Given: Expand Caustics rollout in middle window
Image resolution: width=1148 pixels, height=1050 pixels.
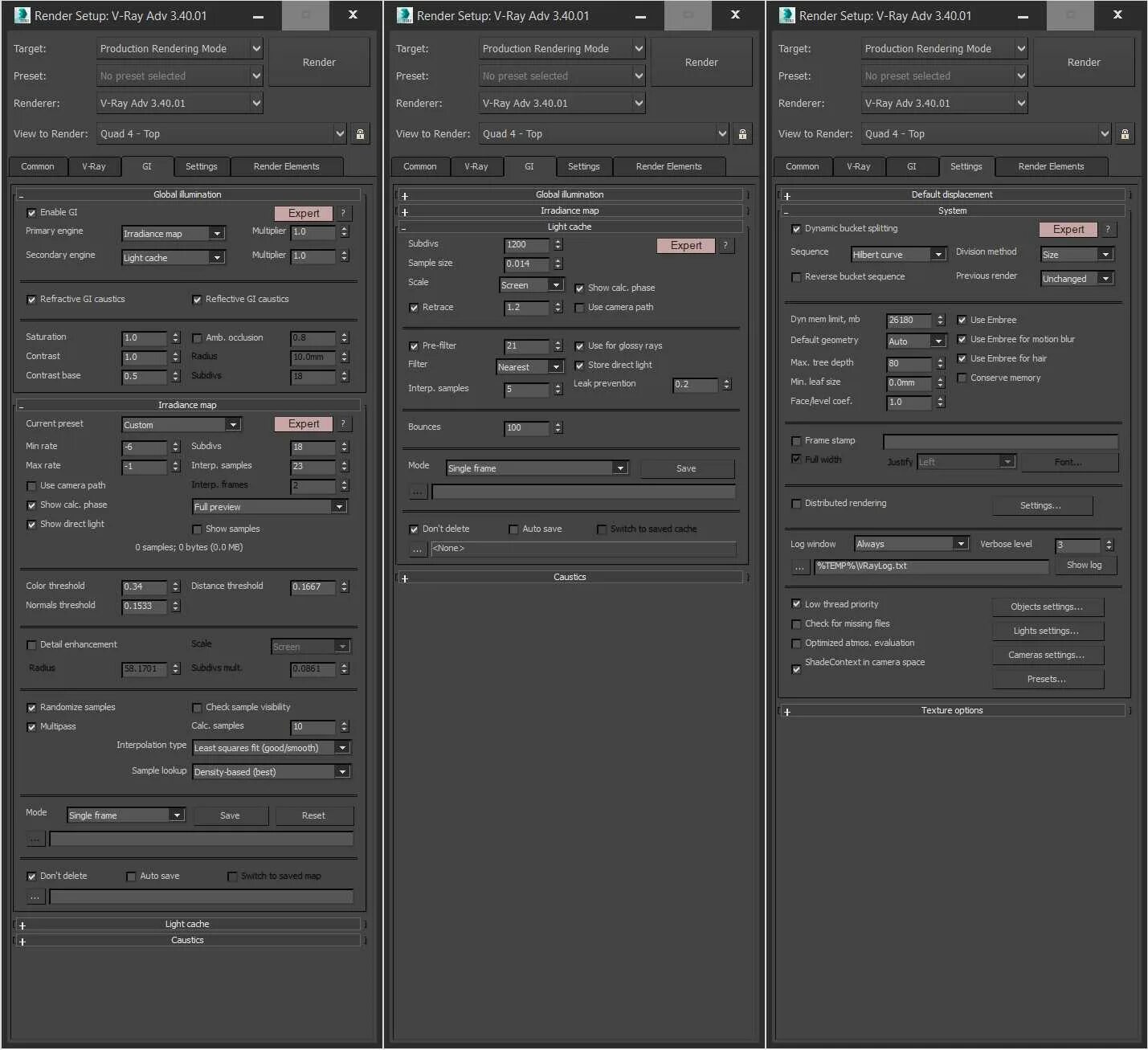Looking at the screenshot, I should [x=570, y=578].
